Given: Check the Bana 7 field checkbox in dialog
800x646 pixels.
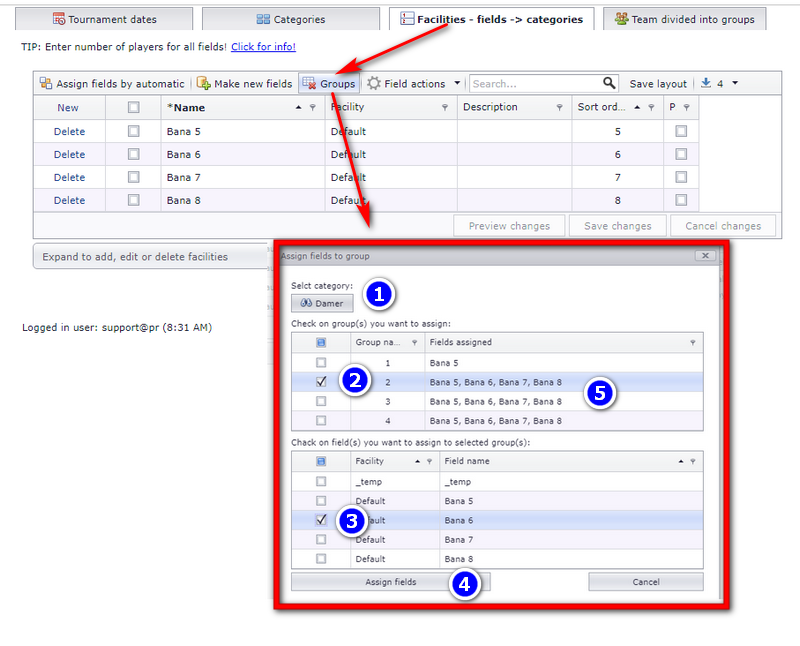Looking at the screenshot, I should [321, 539].
